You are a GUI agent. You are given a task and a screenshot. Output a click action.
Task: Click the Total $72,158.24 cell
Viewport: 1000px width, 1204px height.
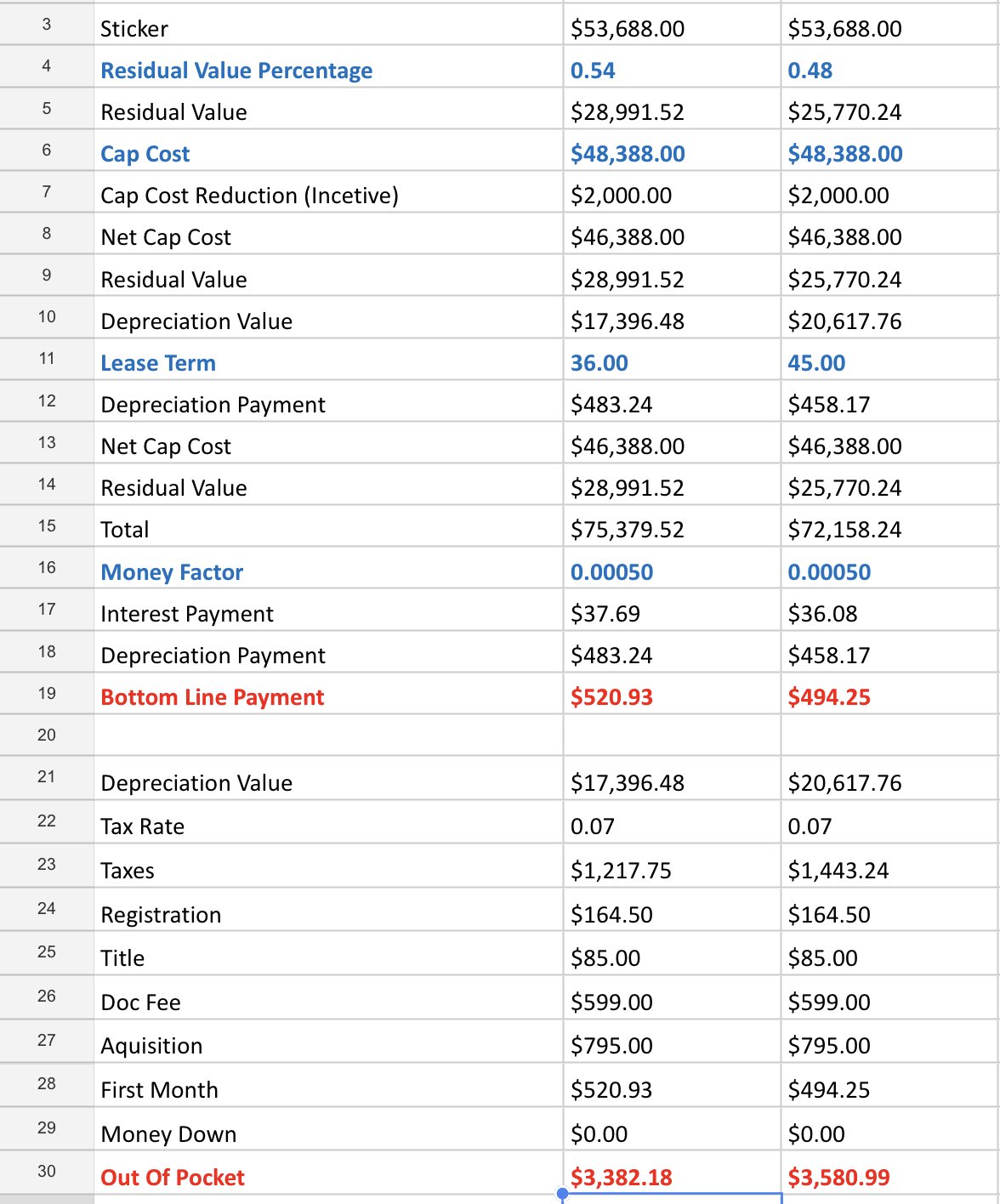click(889, 527)
